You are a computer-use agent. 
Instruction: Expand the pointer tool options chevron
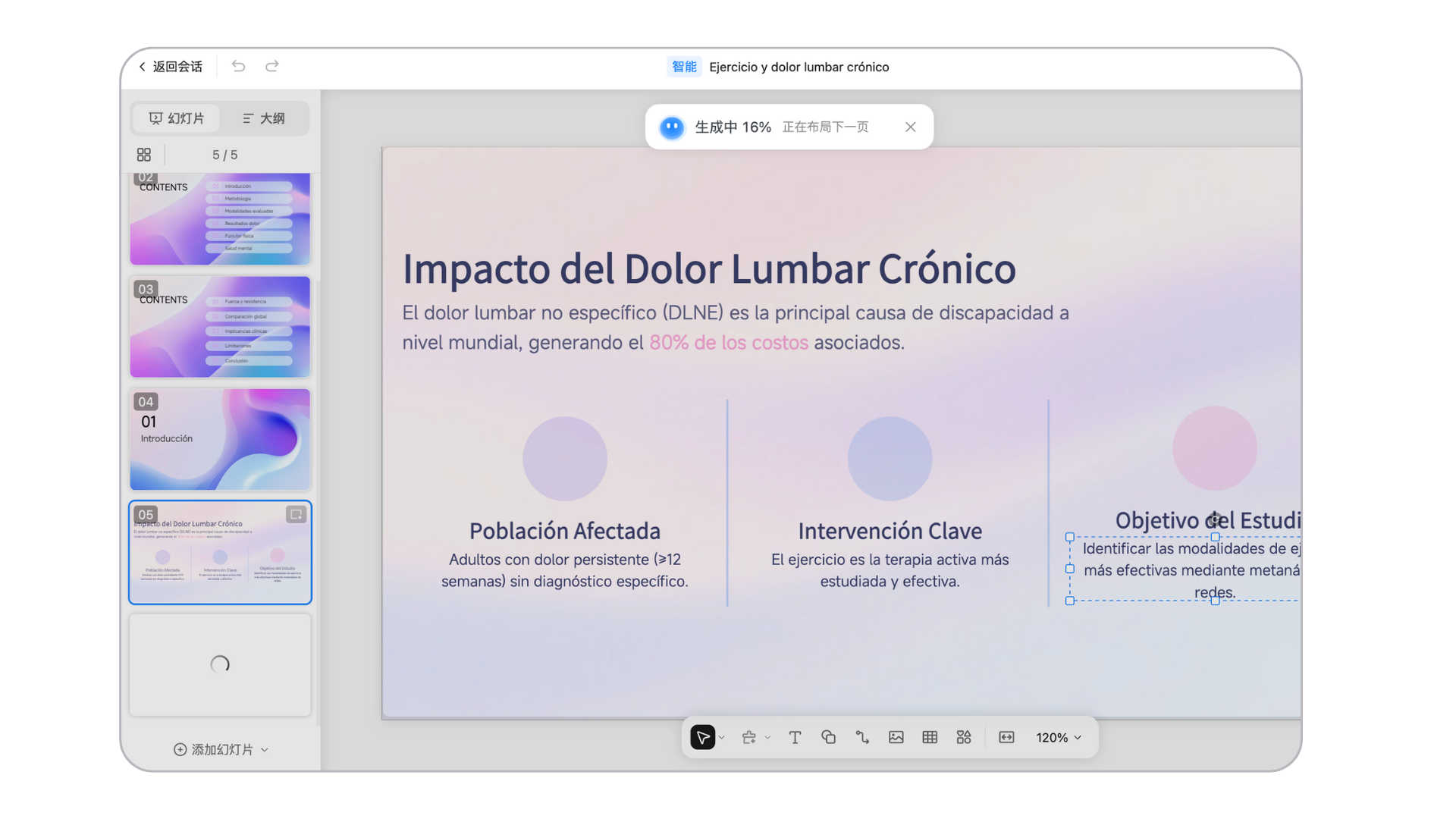click(722, 737)
